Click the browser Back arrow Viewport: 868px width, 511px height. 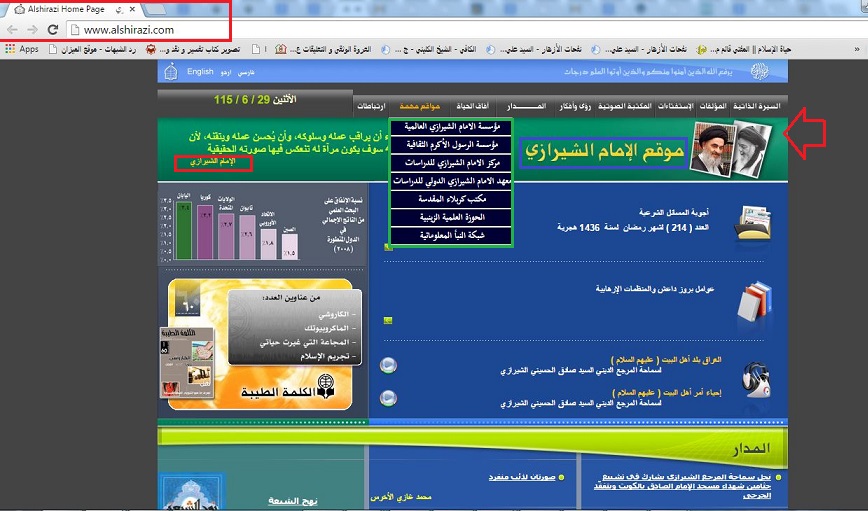13,30
